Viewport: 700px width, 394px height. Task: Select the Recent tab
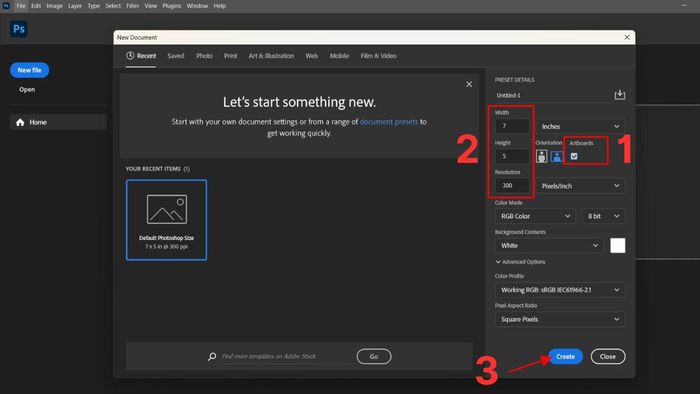click(141, 56)
